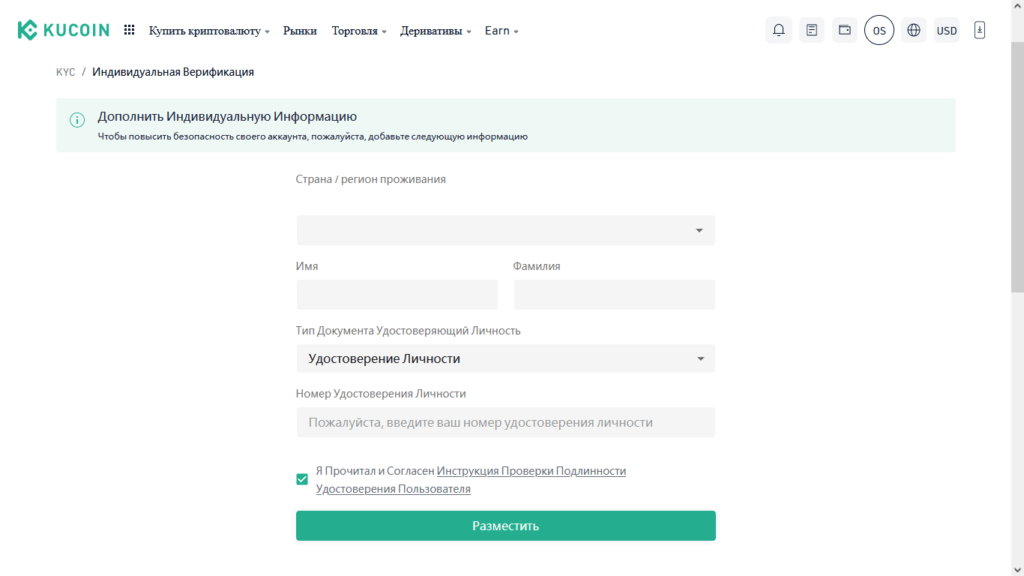1024x576 pixels.
Task: Open the wallet assets icon
Action: pos(845,30)
